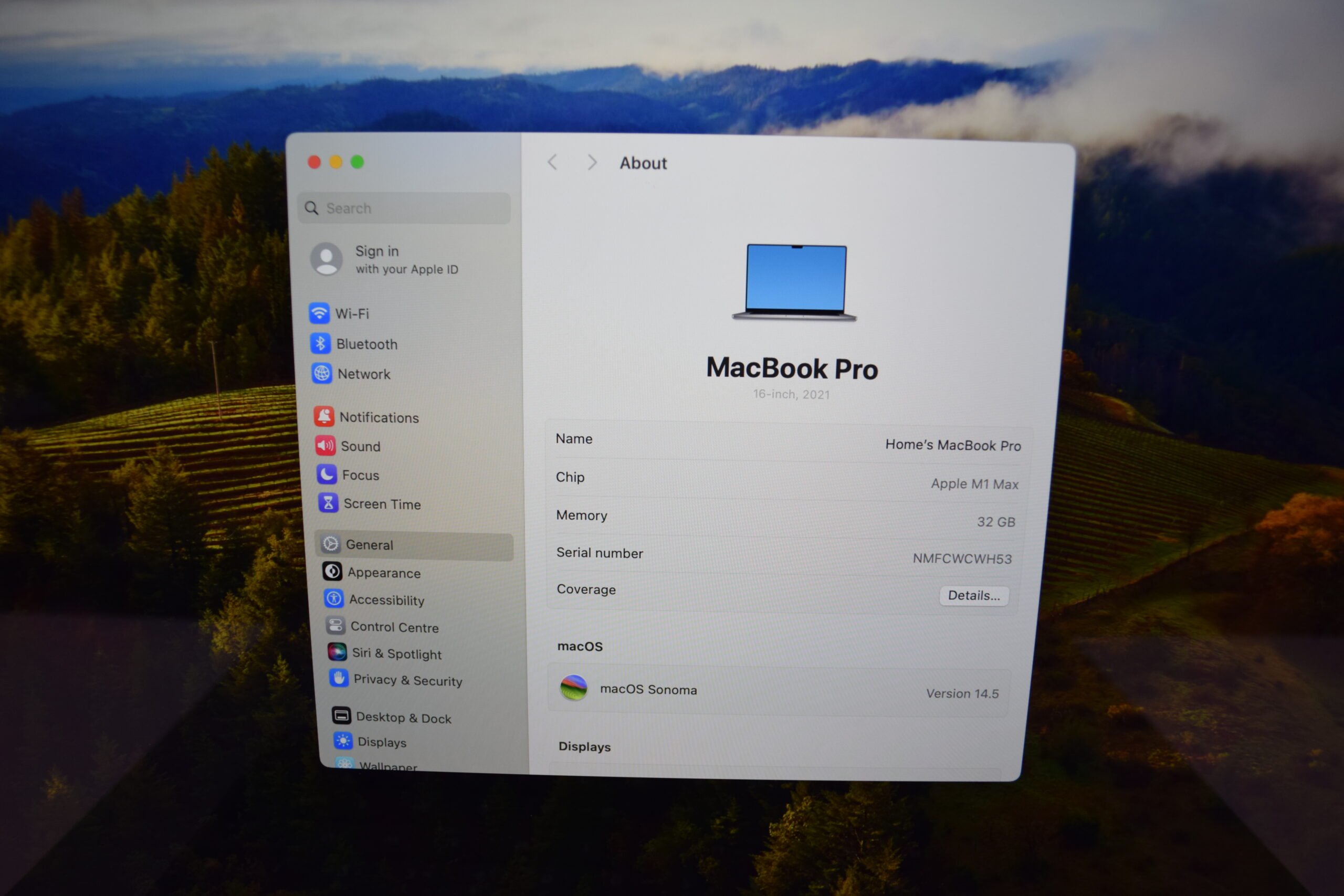The height and width of the screenshot is (896, 1344).
Task: Click the Coverage row label
Action: [x=586, y=589]
